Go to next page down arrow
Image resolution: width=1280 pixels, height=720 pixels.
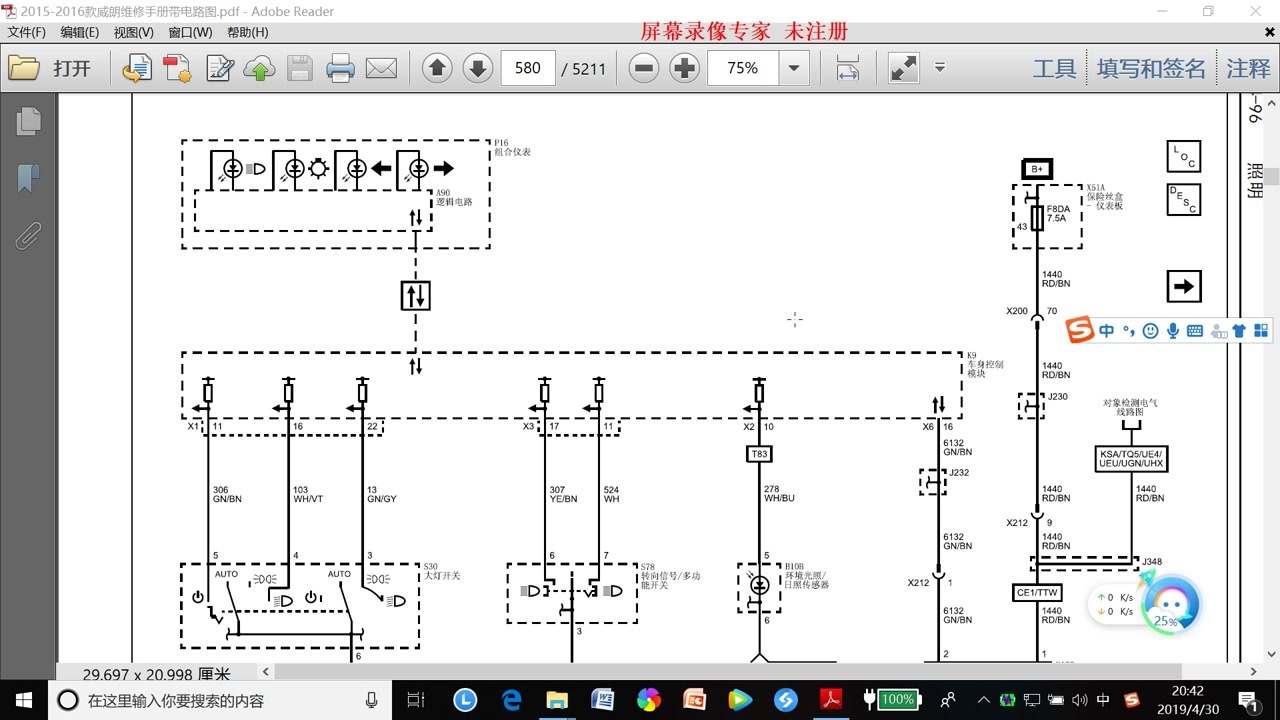[478, 68]
